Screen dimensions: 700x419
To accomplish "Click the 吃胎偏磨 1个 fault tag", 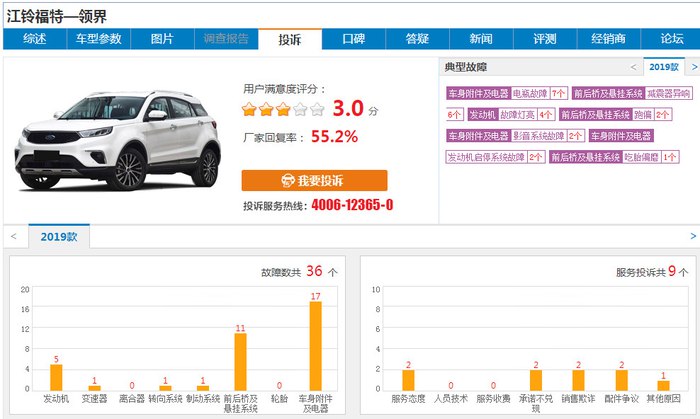I will point(650,157).
